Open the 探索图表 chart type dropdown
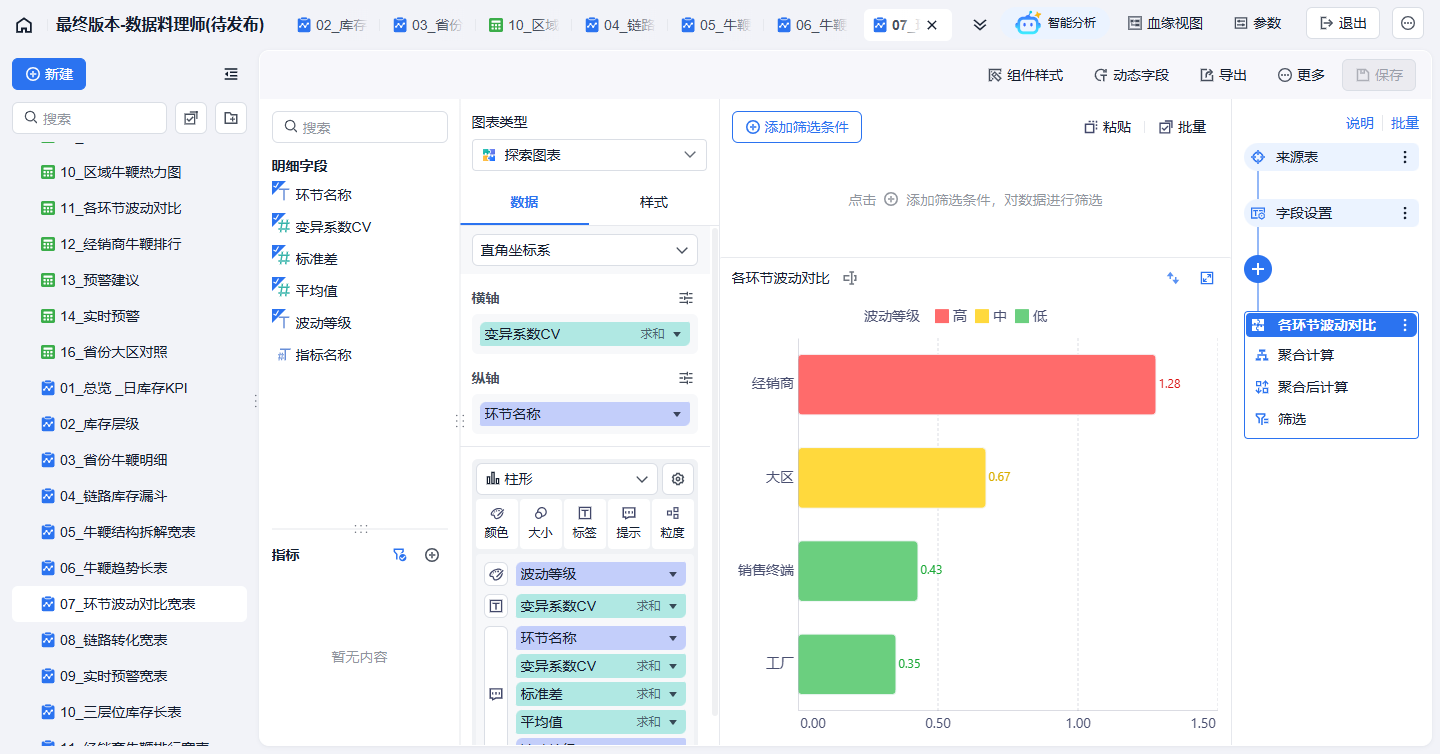 [x=589, y=155]
